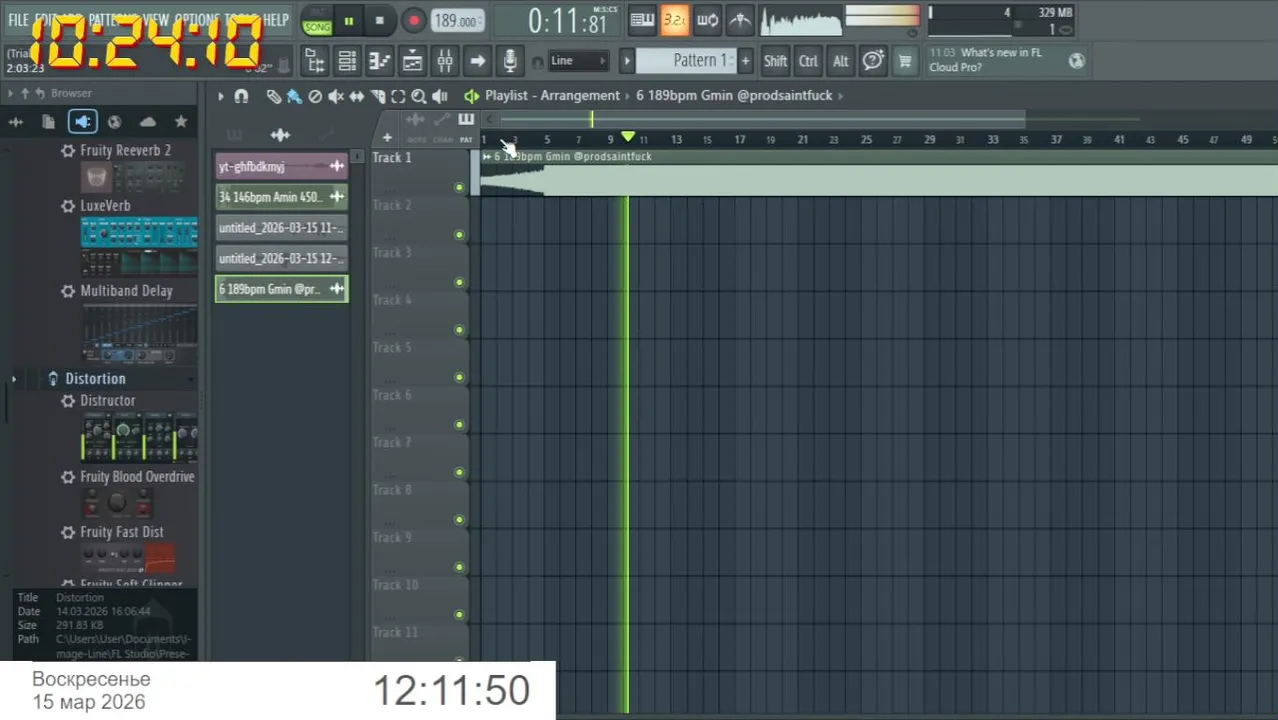Select the 34 146bpm Amin clip in picker
1278x720 pixels.
click(281, 197)
